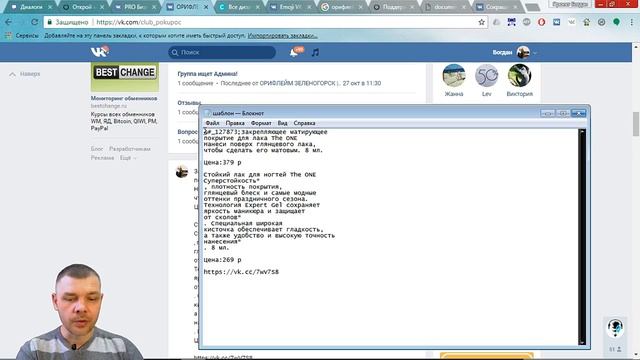Click Виктория member avatar
Screen dimensions: 640x360
519,76
